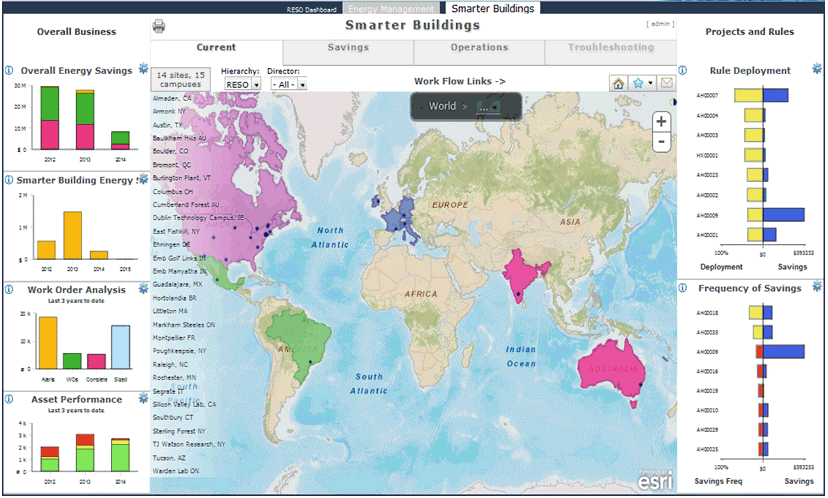Select Boulder, CO in the site list

(170, 151)
